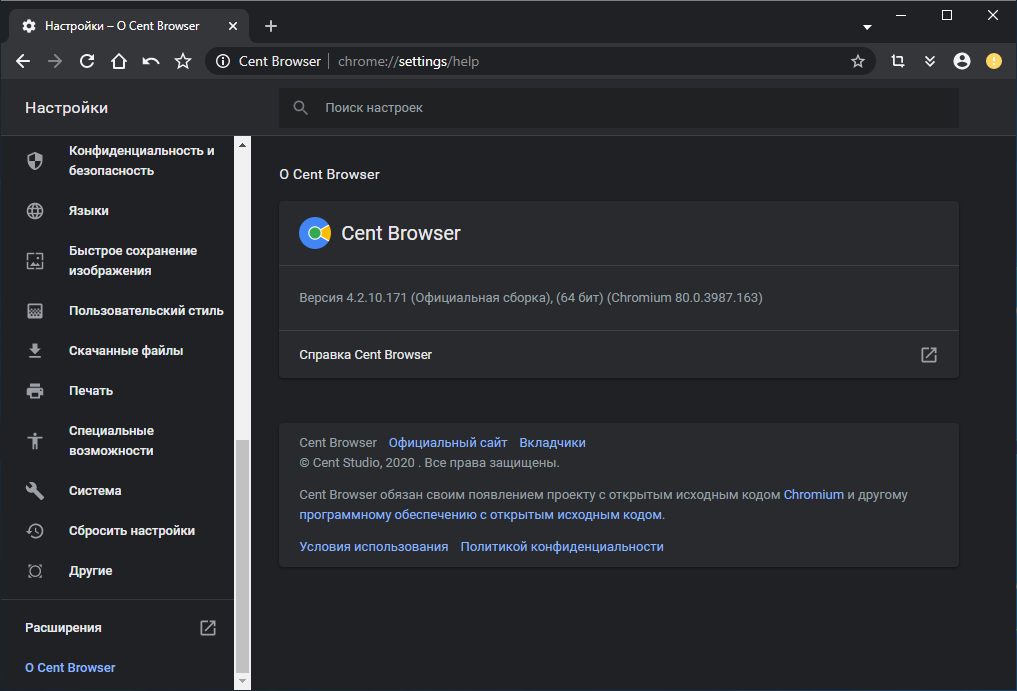Screen dimensions: 1017x691
Task: Click the bookmarks star in the toolbar
Action: tap(183, 62)
